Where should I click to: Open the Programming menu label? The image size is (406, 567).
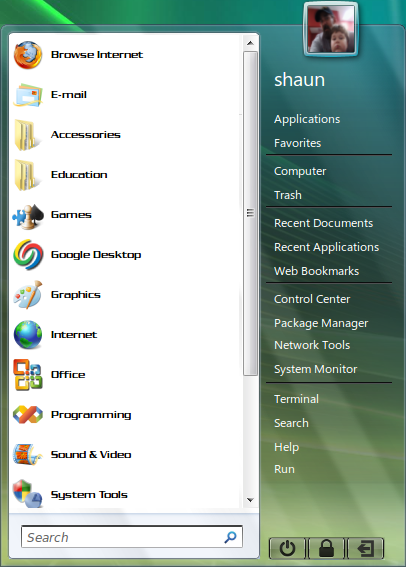[x=91, y=415]
